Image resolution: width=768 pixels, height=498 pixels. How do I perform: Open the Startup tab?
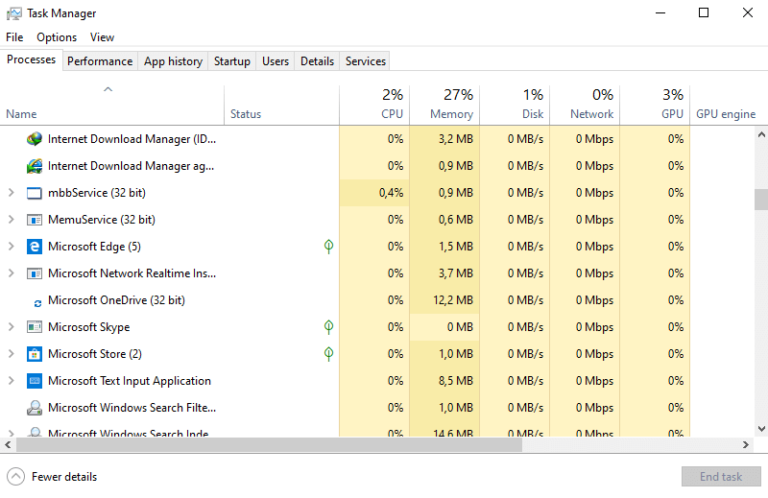(x=232, y=61)
